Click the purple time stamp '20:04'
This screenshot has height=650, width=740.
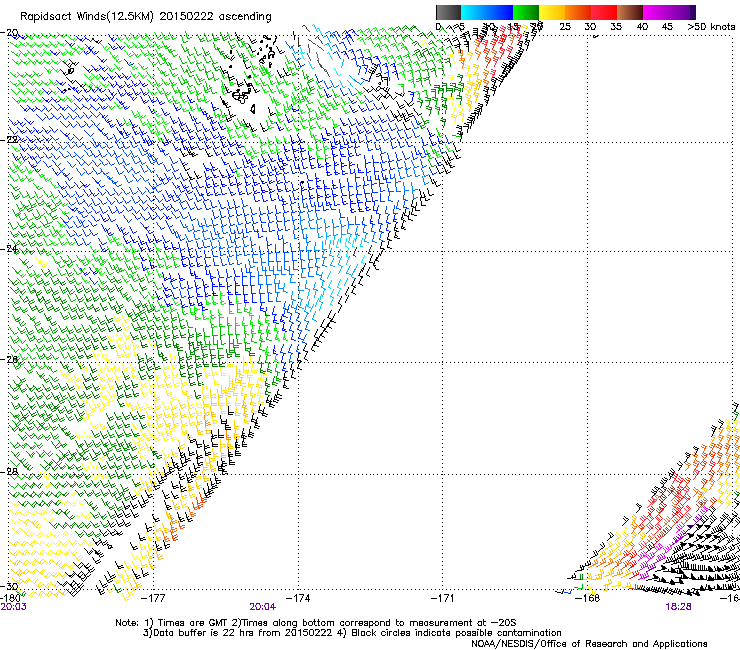263,607
